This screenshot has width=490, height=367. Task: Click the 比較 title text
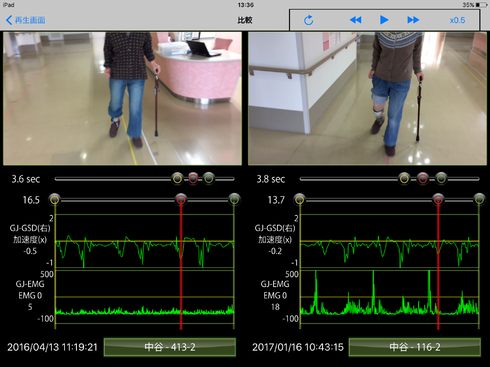click(245, 20)
